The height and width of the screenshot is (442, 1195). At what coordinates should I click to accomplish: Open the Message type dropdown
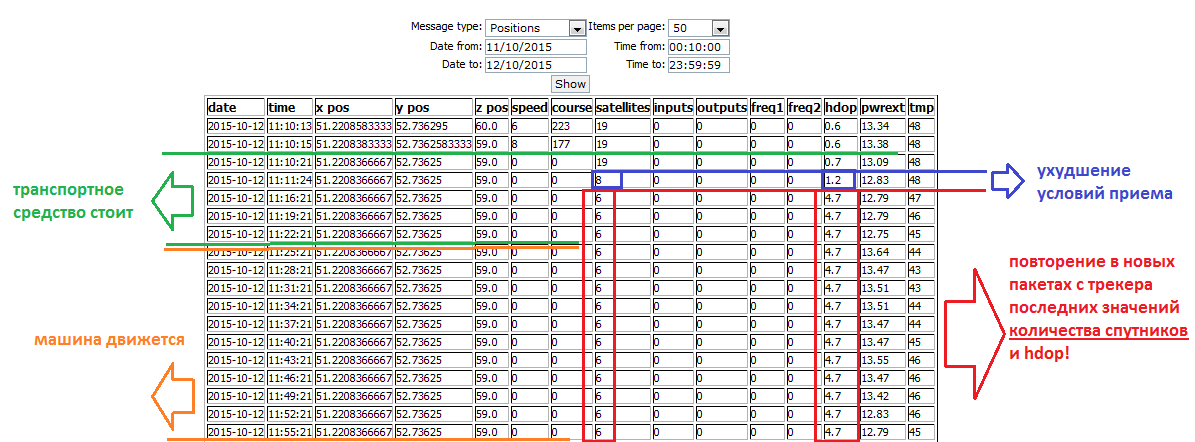(x=535, y=28)
